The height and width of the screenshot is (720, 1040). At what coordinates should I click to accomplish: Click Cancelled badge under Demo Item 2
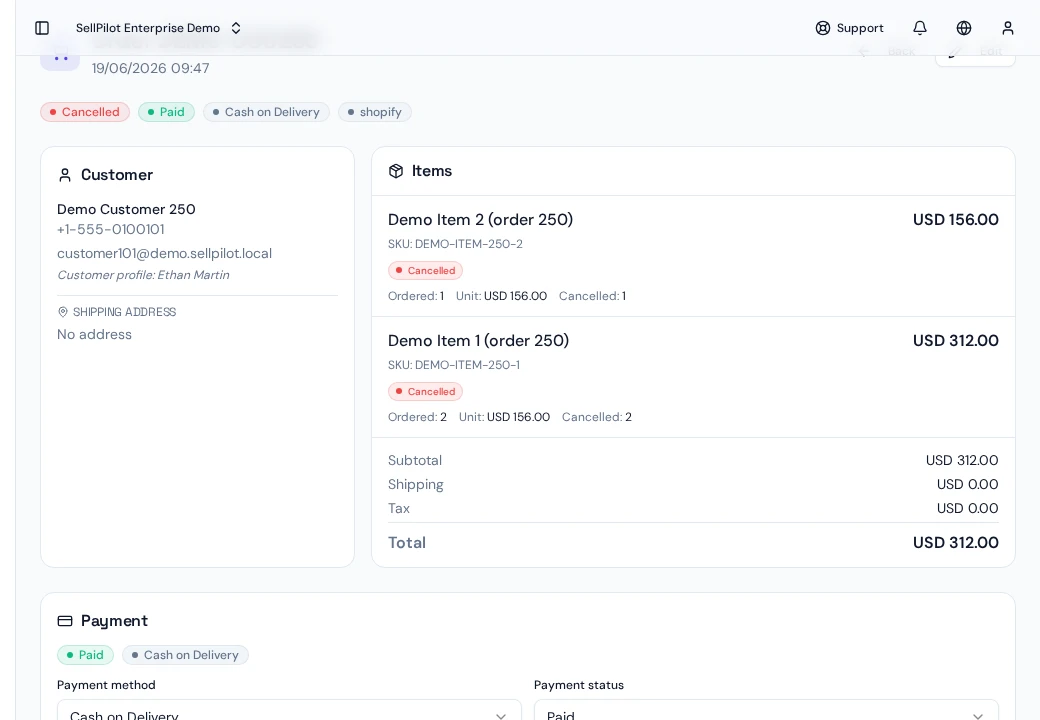pyautogui.click(x=425, y=270)
